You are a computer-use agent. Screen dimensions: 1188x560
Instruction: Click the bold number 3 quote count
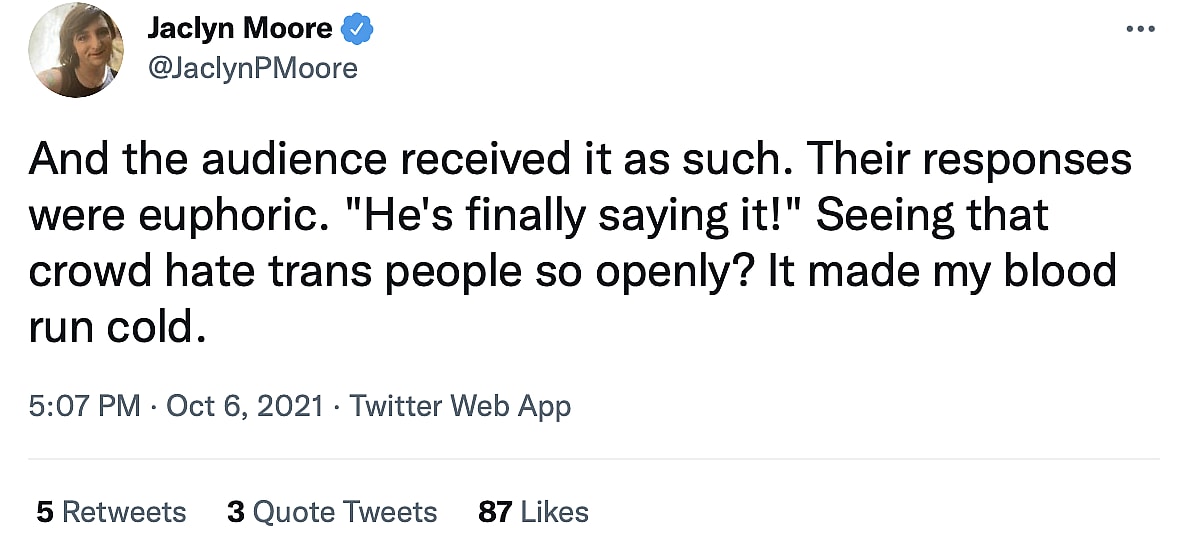[x=236, y=512]
